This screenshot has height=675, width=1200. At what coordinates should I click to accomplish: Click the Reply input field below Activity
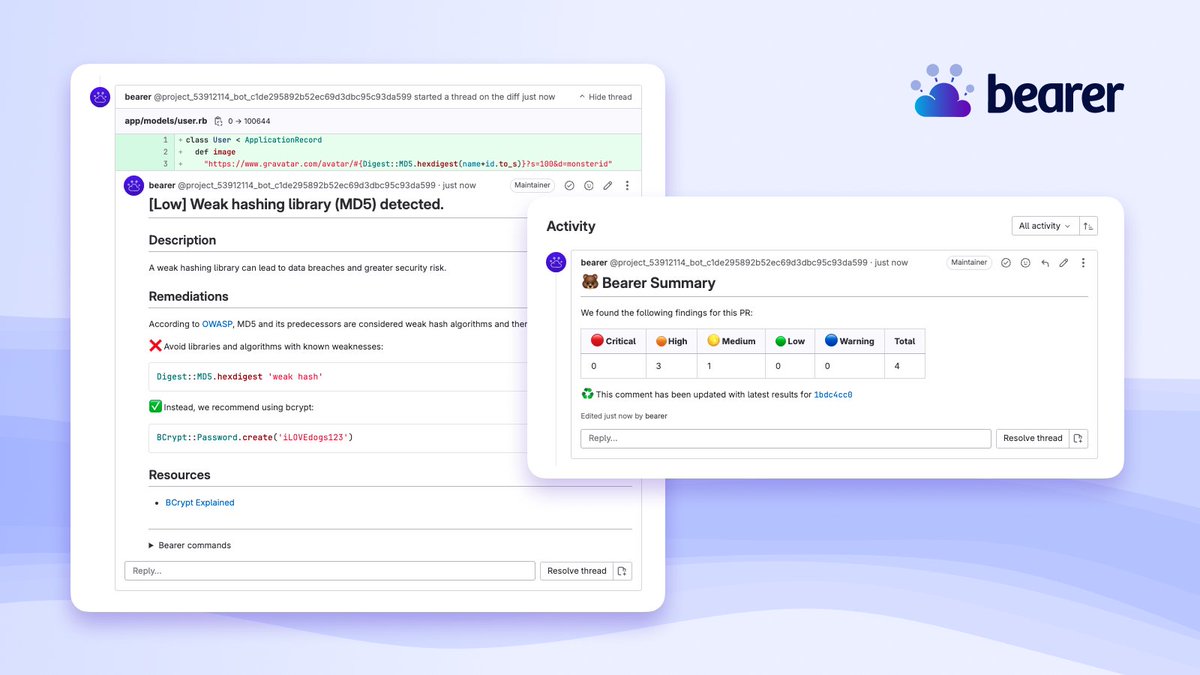pos(784,438)
